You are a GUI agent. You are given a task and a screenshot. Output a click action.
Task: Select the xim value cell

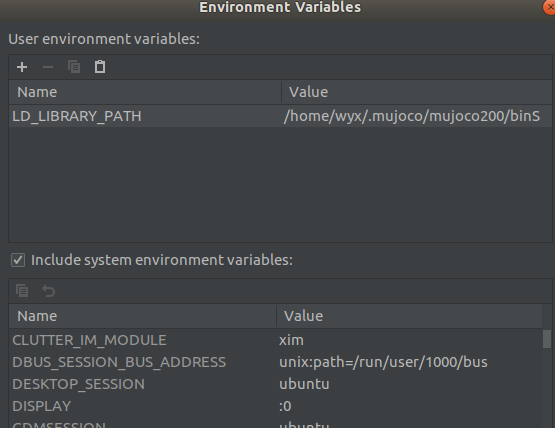tap(291, 340)
